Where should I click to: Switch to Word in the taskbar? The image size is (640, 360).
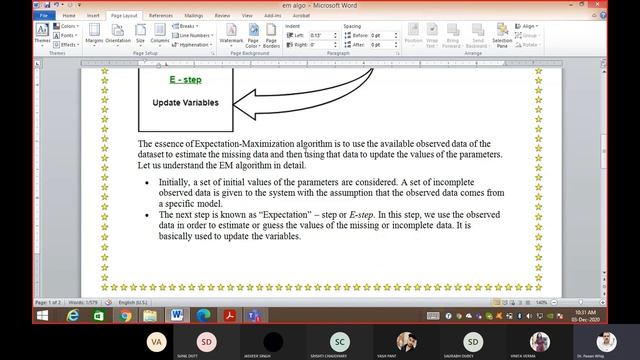[x=177, y=316]
